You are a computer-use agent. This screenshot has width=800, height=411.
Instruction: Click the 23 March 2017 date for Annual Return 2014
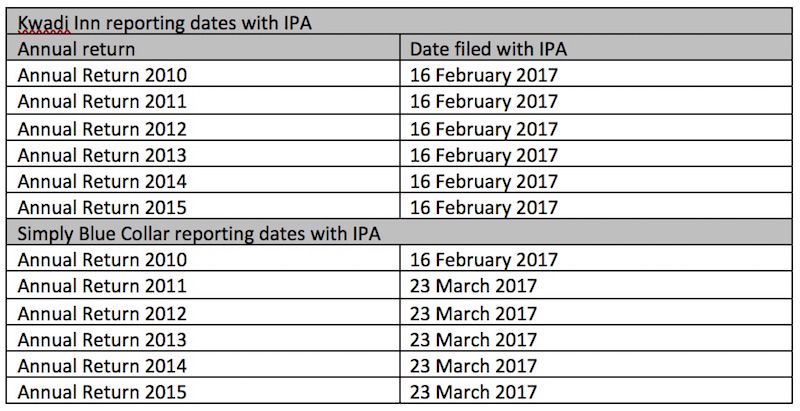point(473,366)
